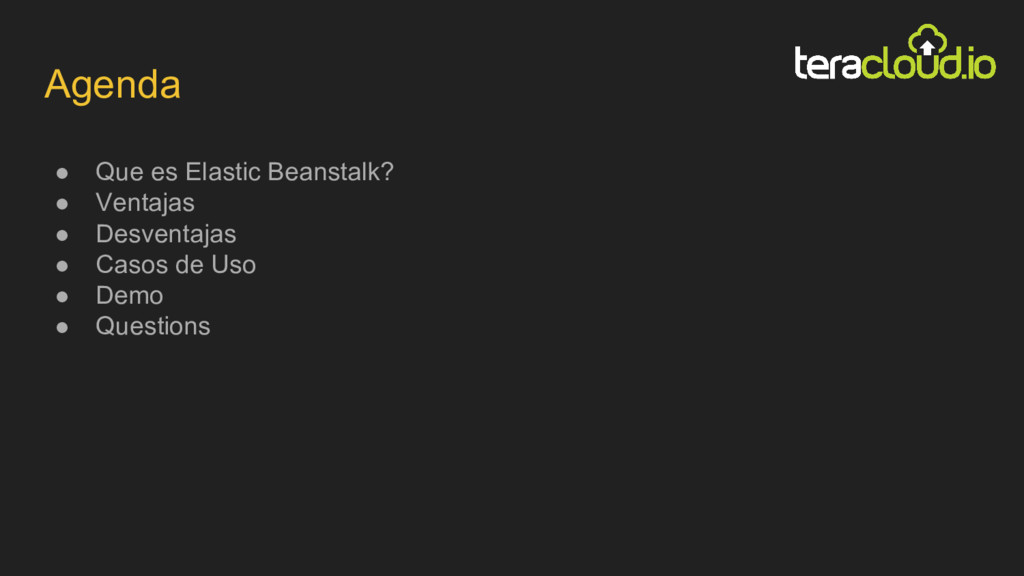Select the Questions agenda item
Screen dimensions: 1024x576
(153, 326)
